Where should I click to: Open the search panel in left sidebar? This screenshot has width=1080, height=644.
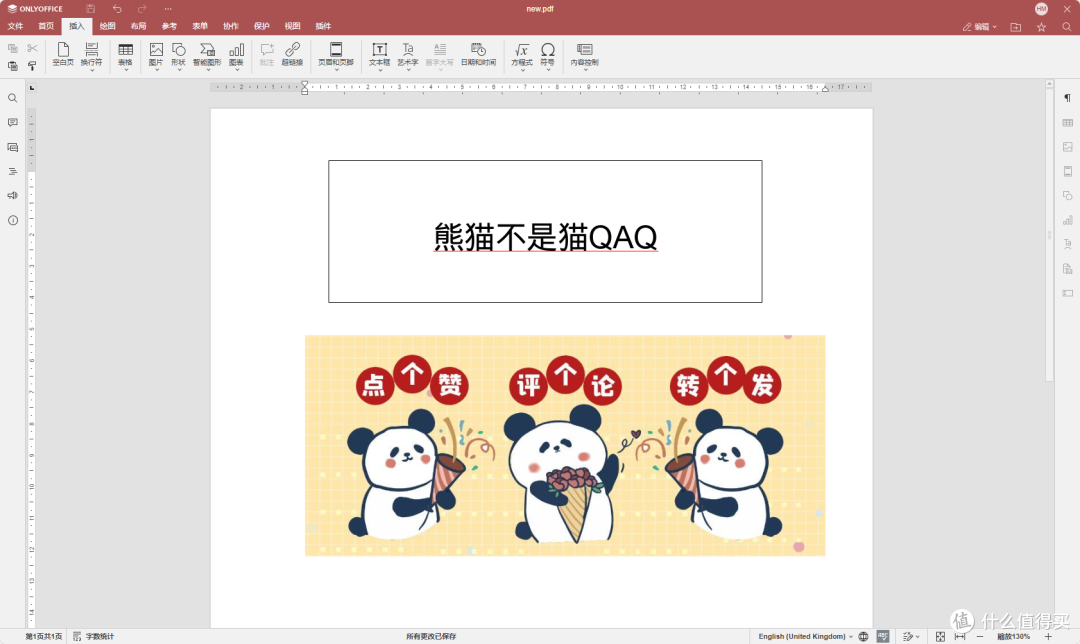12,98
